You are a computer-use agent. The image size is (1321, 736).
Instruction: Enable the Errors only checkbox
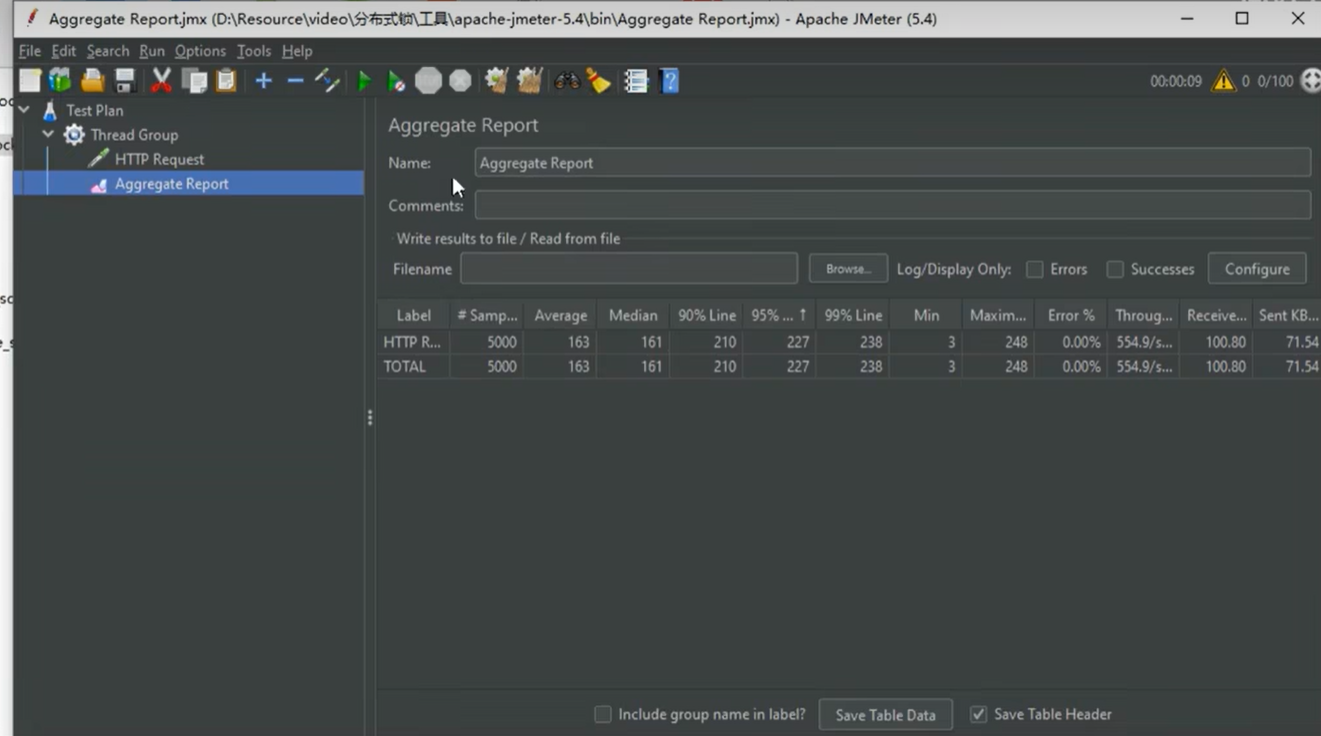tap(1035, 269)
